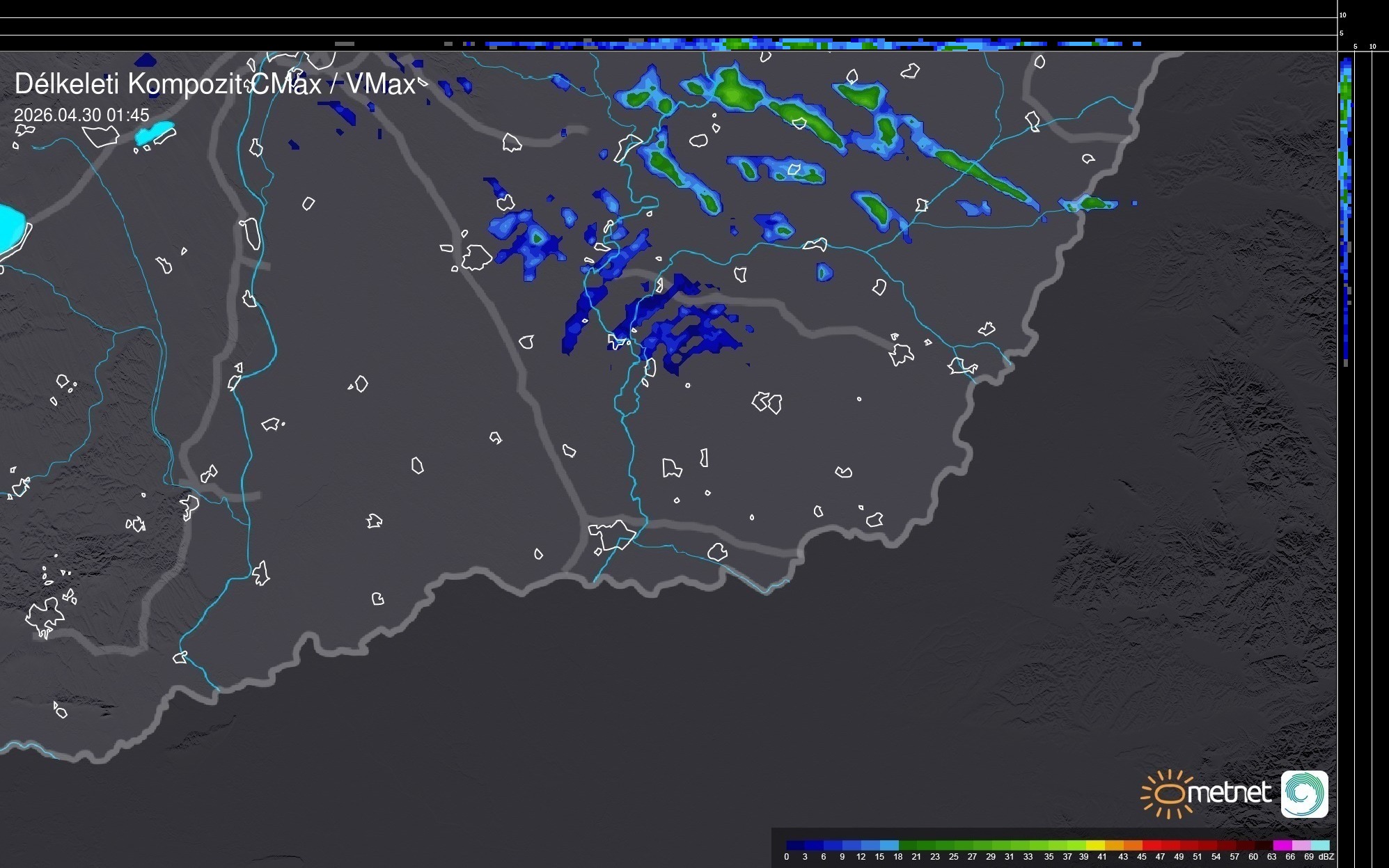Select the light pink 66 dBZ swatch
The height and width of the screenshot is (868, 1389).
(1301, 845)
